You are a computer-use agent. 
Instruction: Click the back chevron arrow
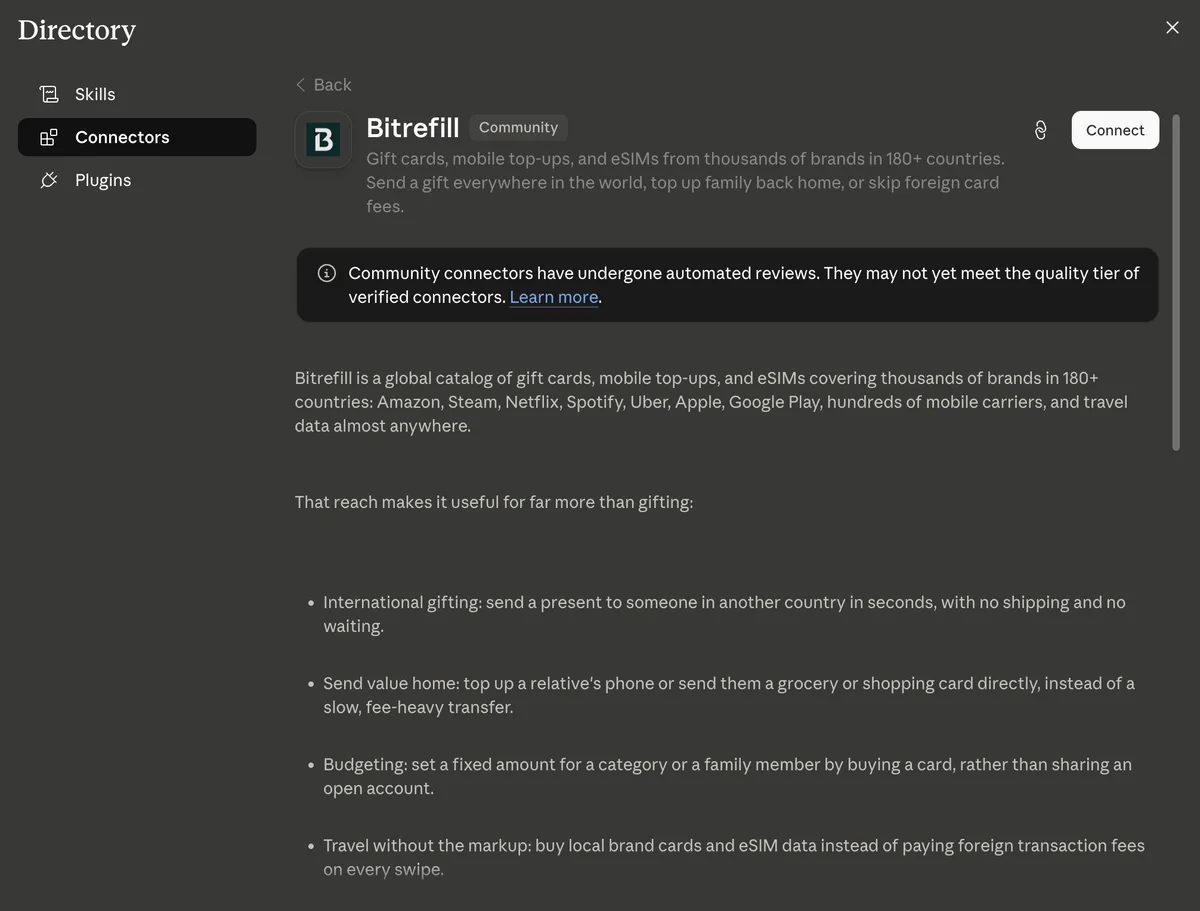tap(300, 85)
